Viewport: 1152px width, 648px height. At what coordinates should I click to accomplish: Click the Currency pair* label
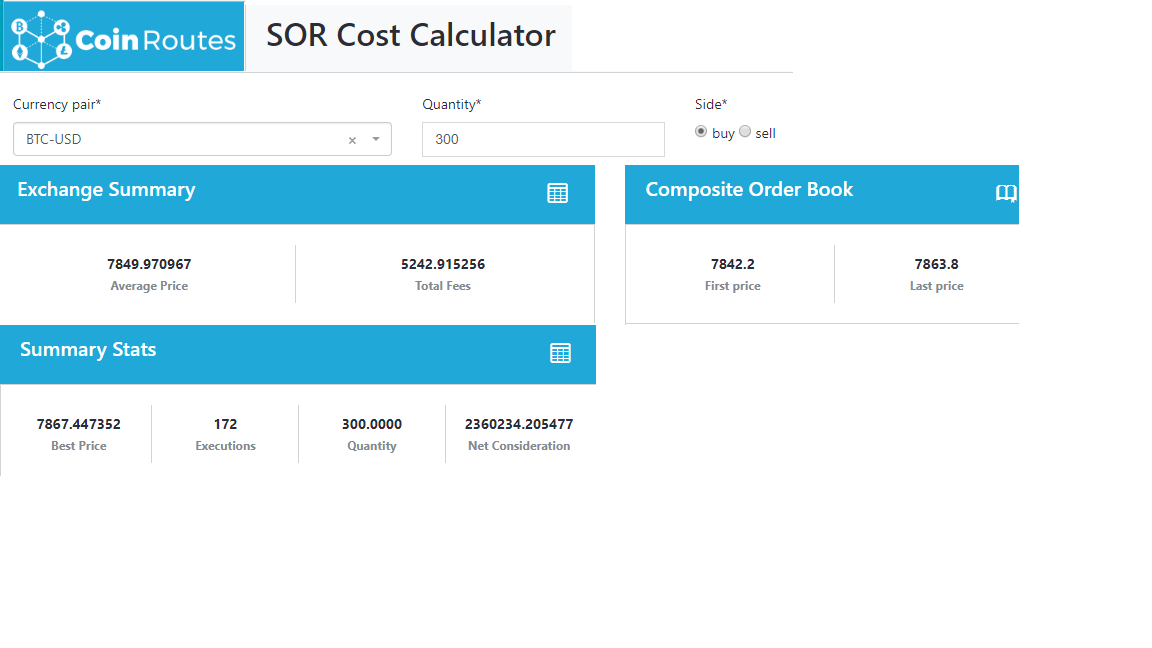[x=57, y=104]
